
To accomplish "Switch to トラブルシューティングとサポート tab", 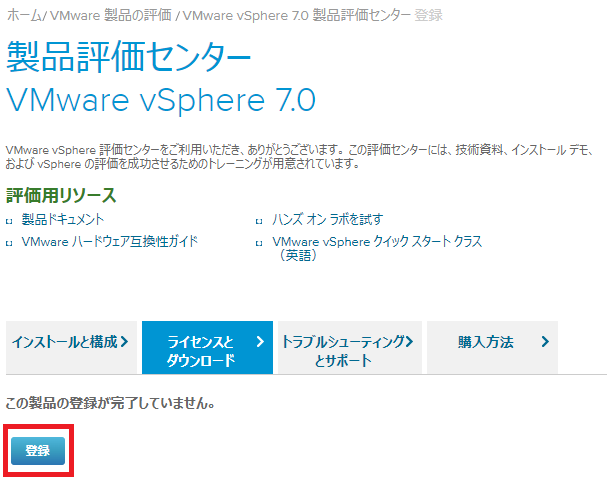I will pyautogui.click(x=350, y=347).
